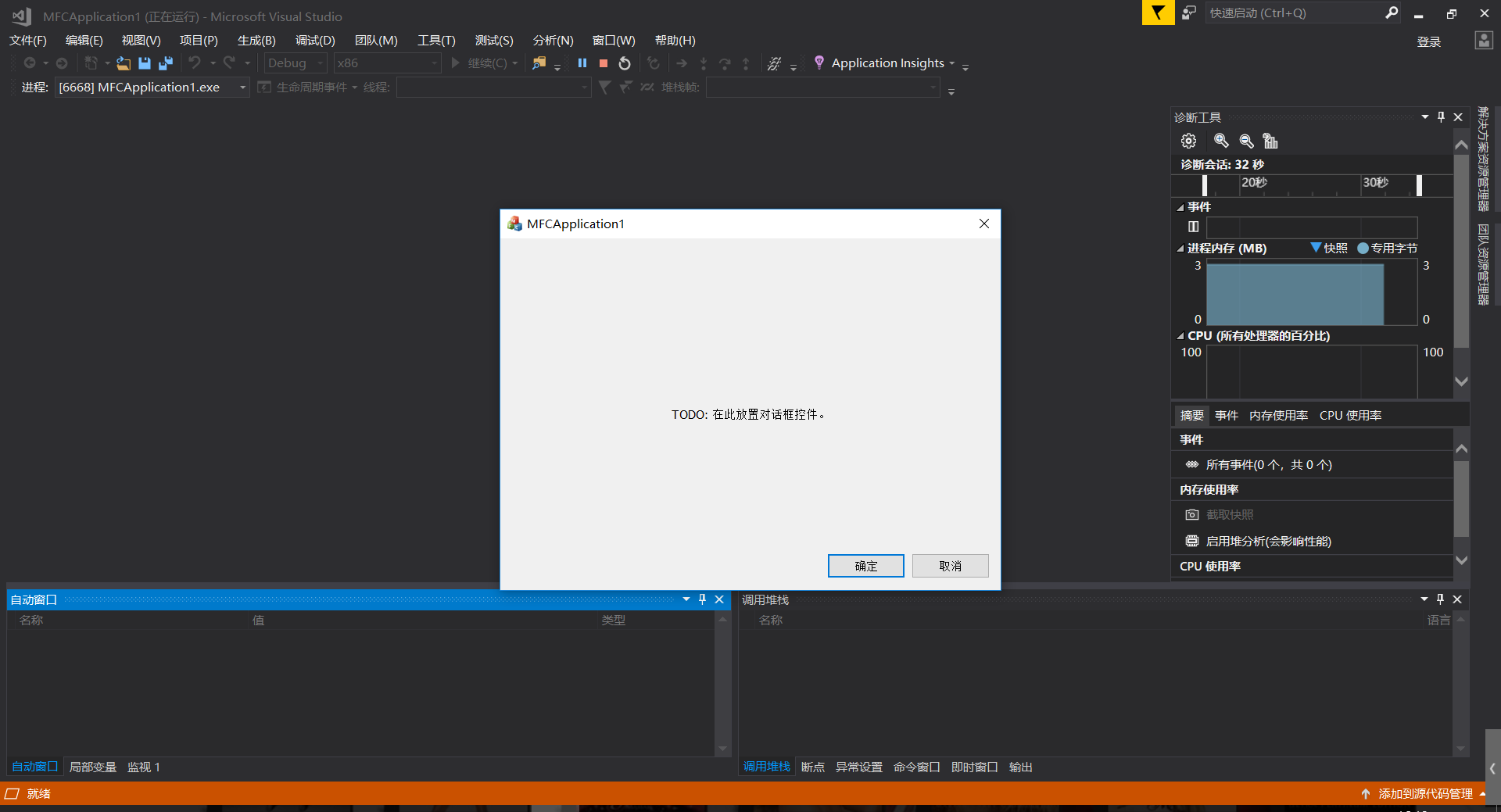Viewport: 1501px width, 812px height.
Task: Toggle the private bytes legend marker
Action: tap(1363, 248)
